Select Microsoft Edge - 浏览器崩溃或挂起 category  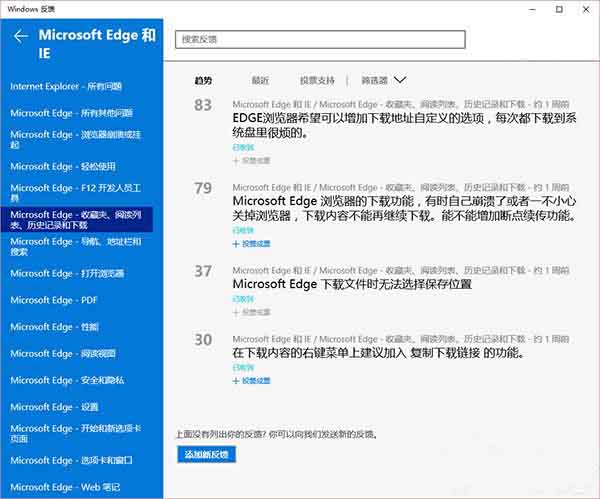pos(75,140)
